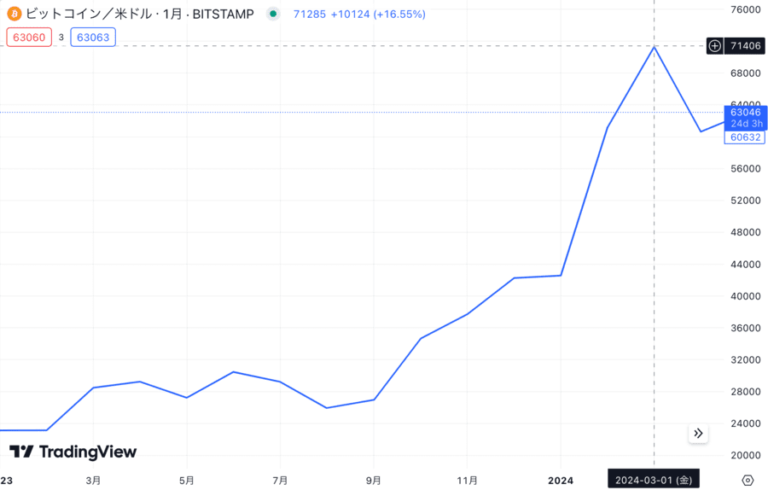
Task: Click the blue 63063 buy price button
Action: coord(93,37)
